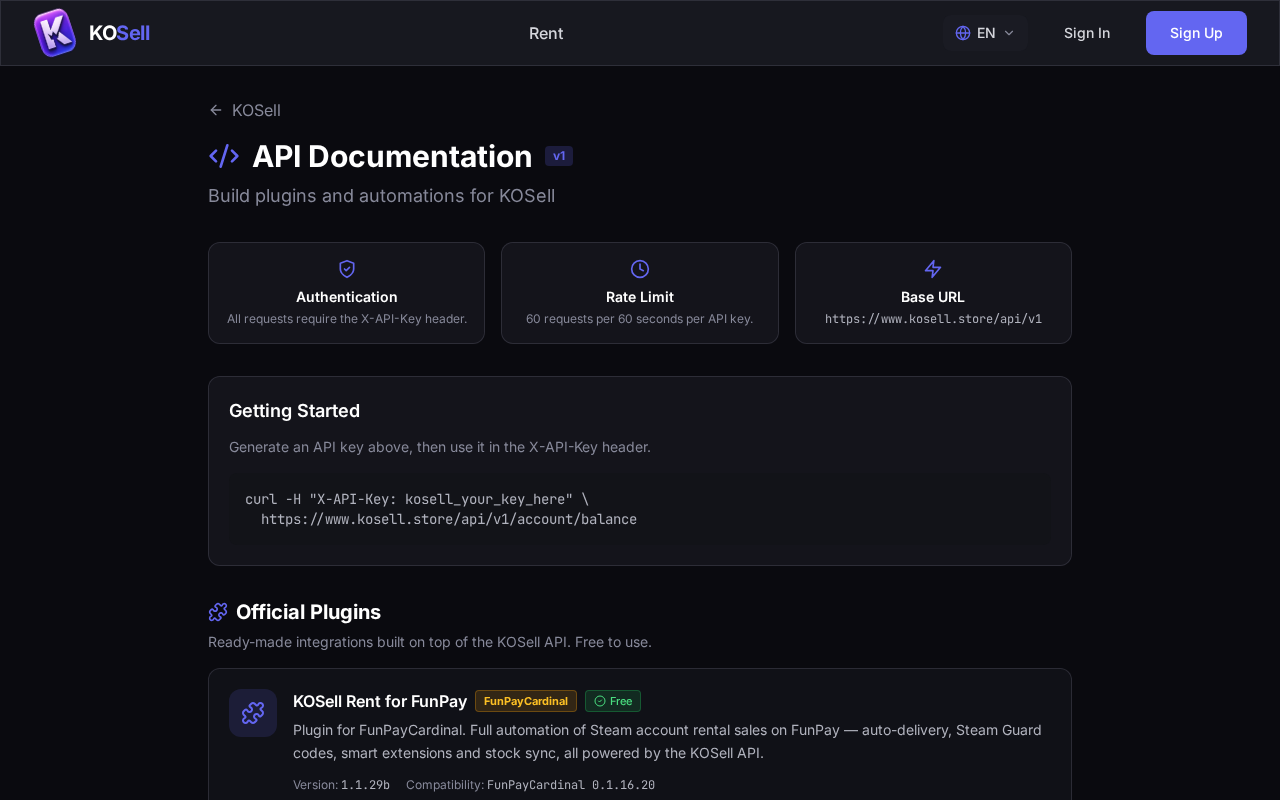The image size is (1280, 800).
Task: Click the version 1.1.29b text
Action: (x=365, y=785)
